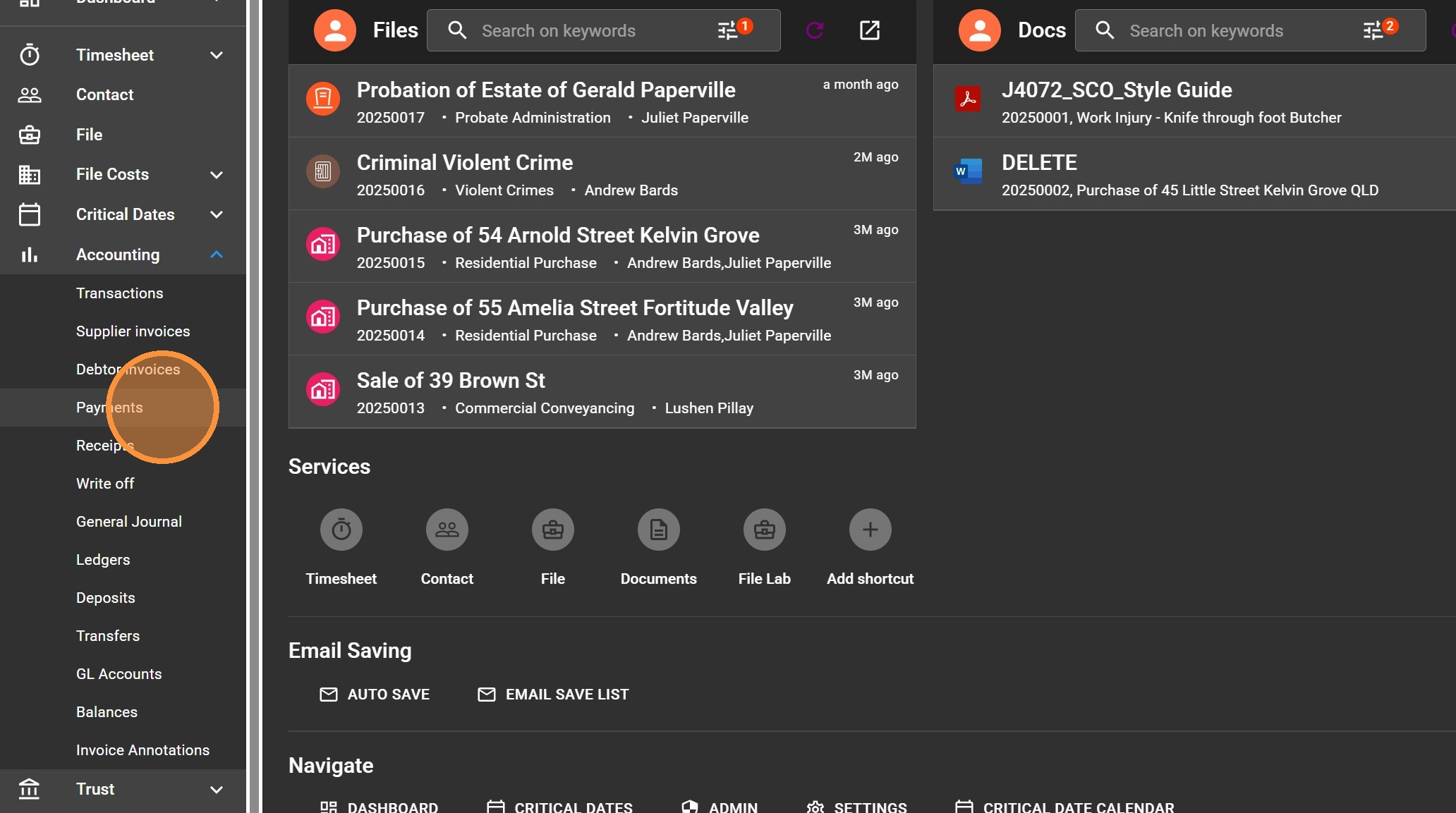Click the Contact service shortcut icon

447,530
